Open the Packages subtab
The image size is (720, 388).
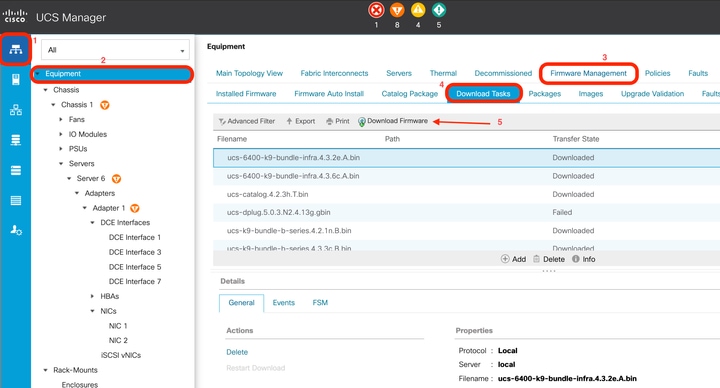pos(545,94)
